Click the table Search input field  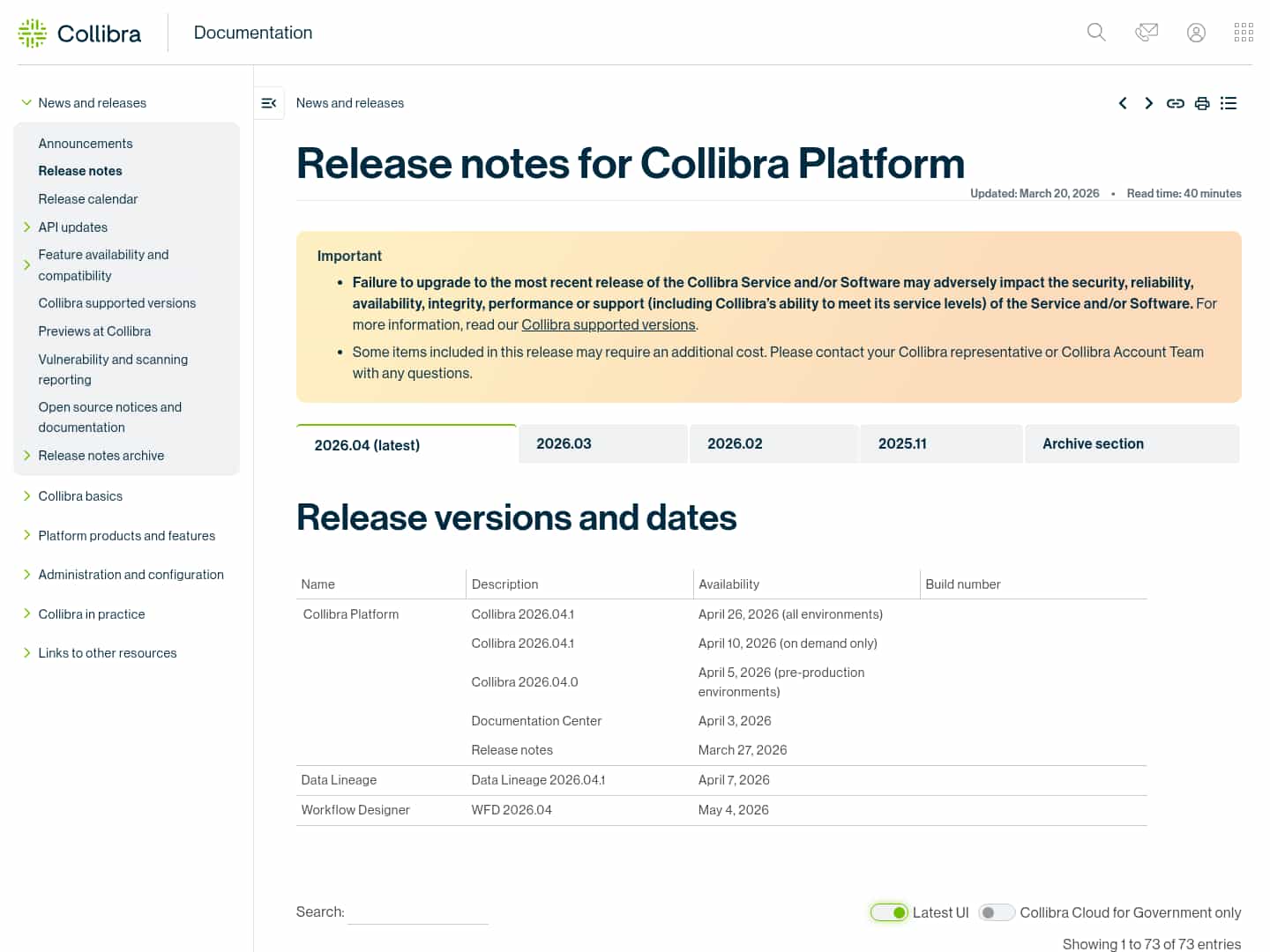(418, 912)
